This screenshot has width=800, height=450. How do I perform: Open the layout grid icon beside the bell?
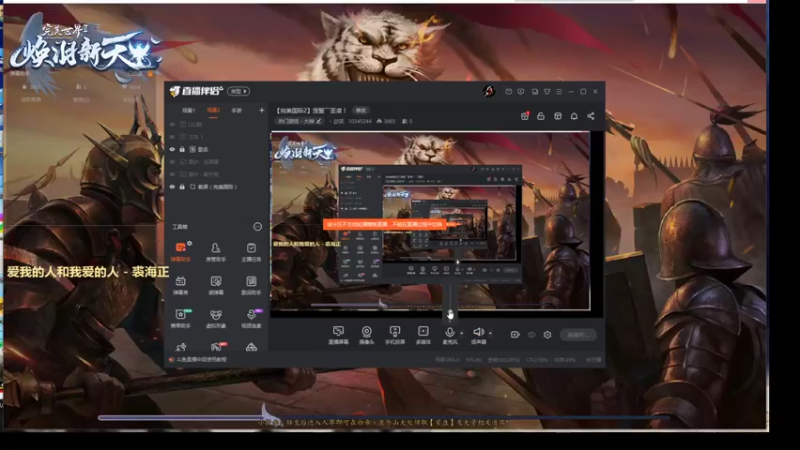tap(558, 116)
